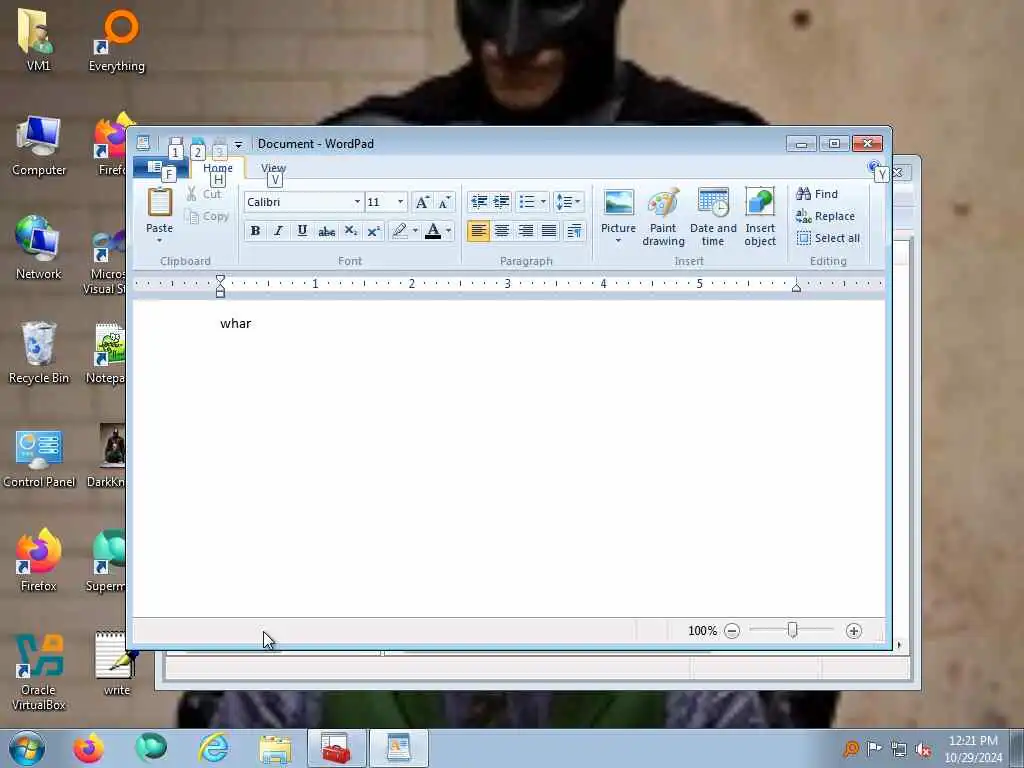Toggle Strikethrough formatting
Image resolution: width=1024 pixels, height=768 pixels.
tap(327, 231)
